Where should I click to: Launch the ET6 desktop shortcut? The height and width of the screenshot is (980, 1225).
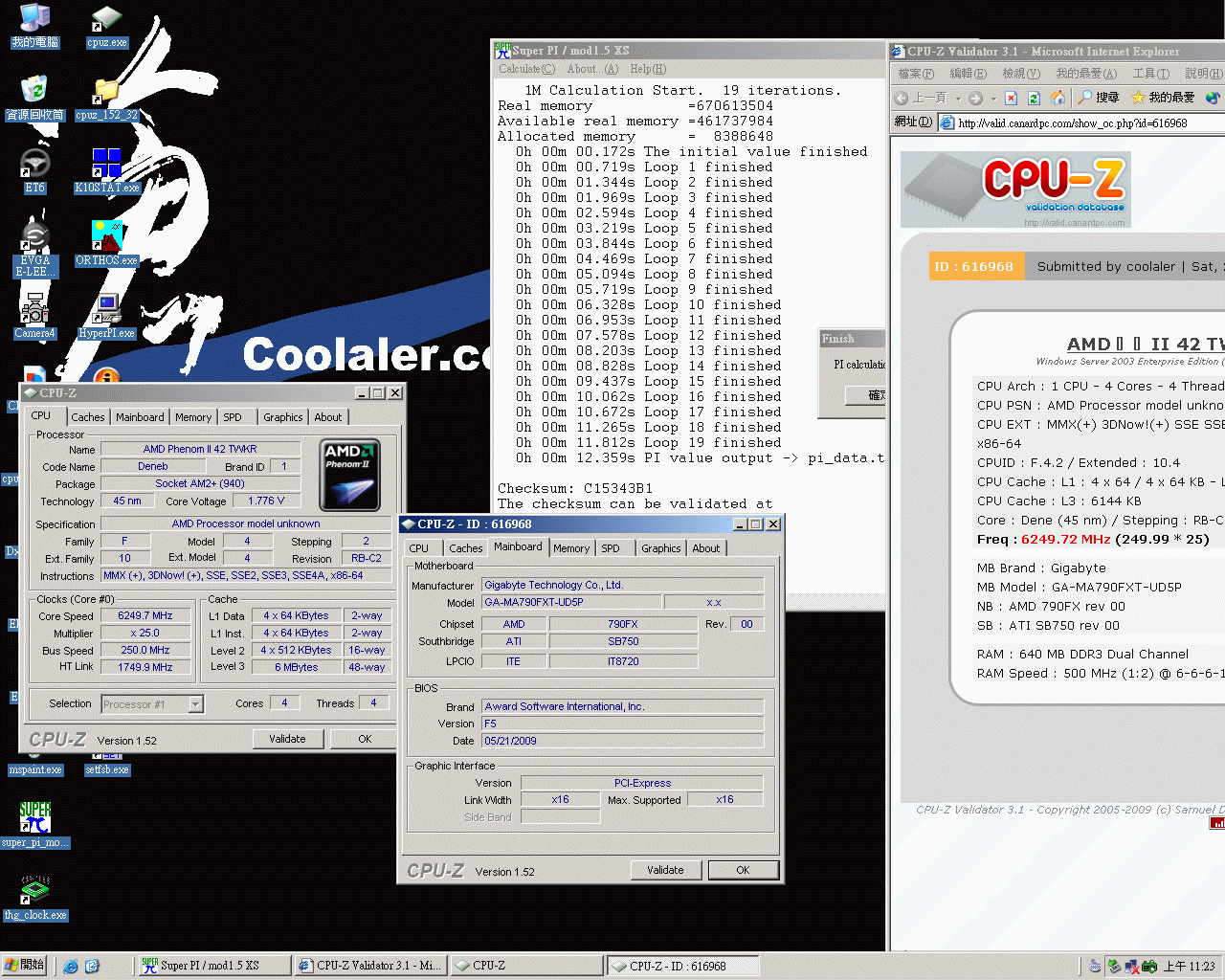coord(34,171)
